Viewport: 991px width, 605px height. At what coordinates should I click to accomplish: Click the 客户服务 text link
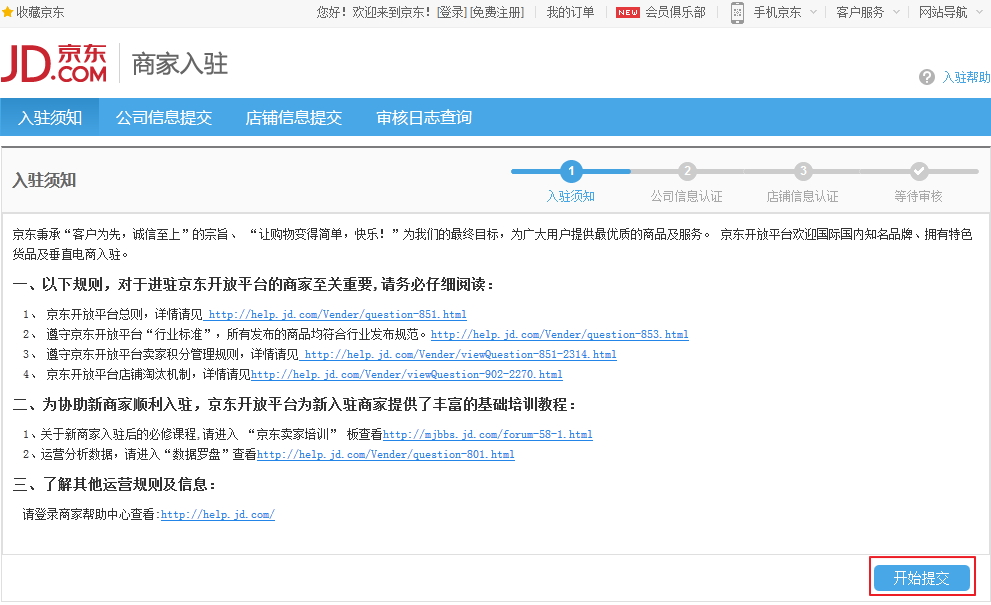point(860,12)
